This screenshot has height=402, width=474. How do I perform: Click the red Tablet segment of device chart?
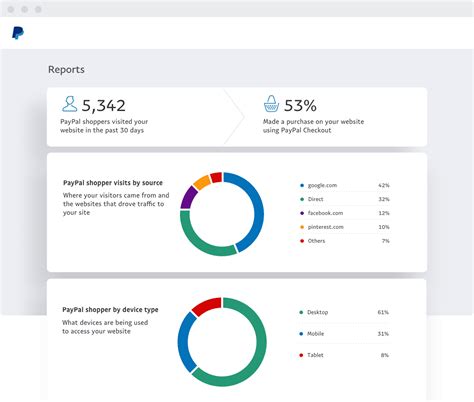tap(207, 305)
